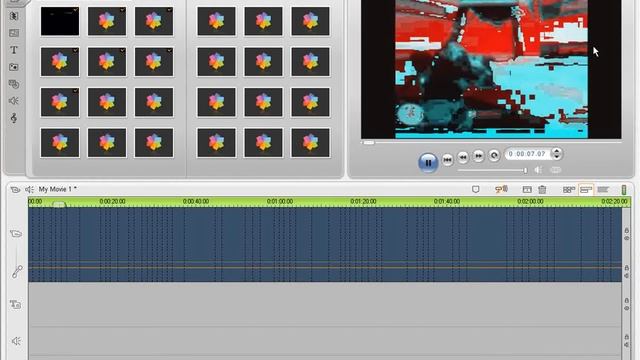The image size is (640, 360).
Task: Select the video track header icon
Action: pyautogui.click(x=16, y=234)
